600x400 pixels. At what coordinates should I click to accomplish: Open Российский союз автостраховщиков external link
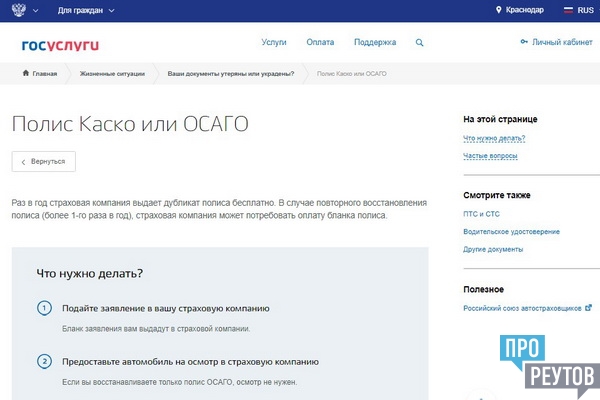point(521,309)
